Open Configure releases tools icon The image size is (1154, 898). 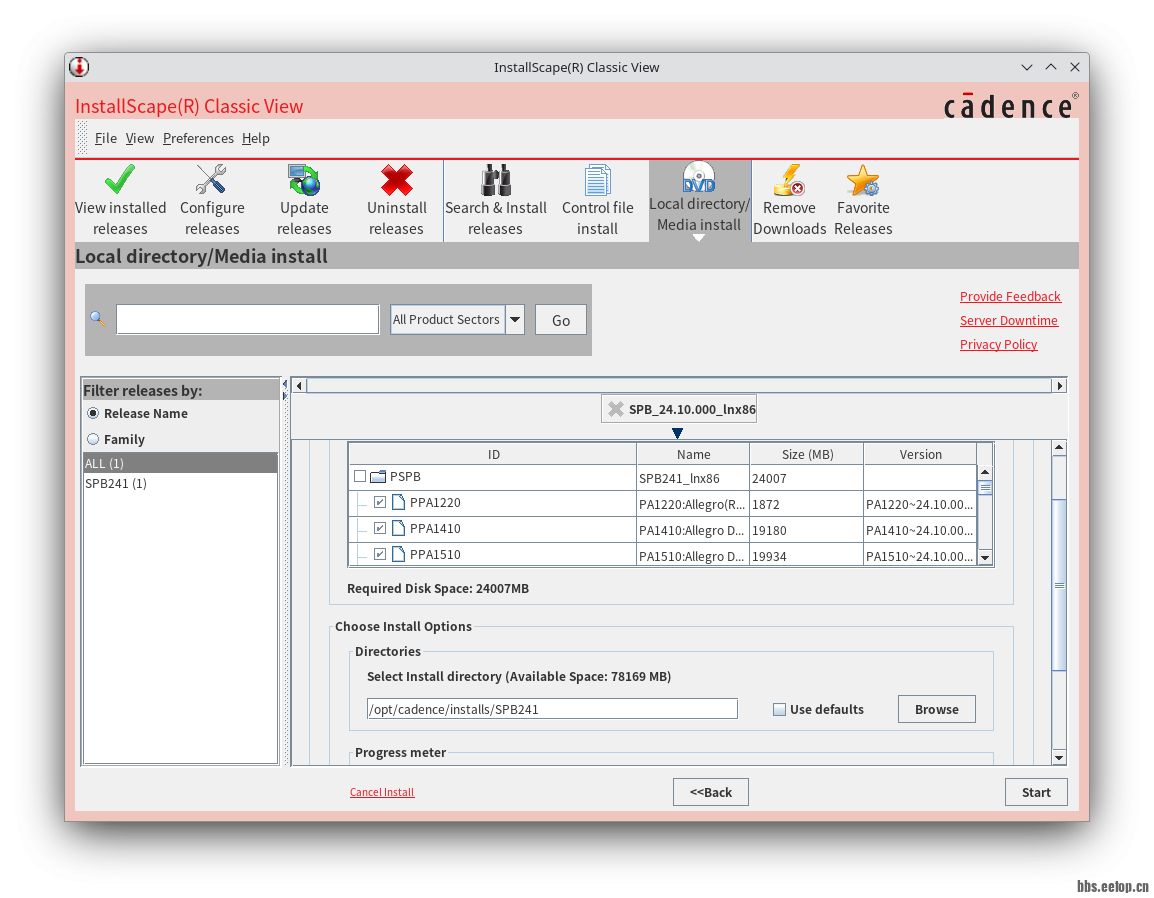(x=211, y=180)
